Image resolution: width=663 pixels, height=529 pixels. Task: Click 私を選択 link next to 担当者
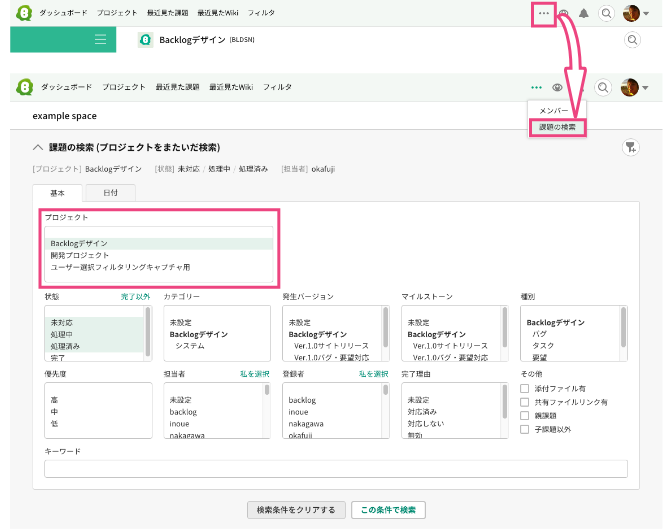(255, 374)
